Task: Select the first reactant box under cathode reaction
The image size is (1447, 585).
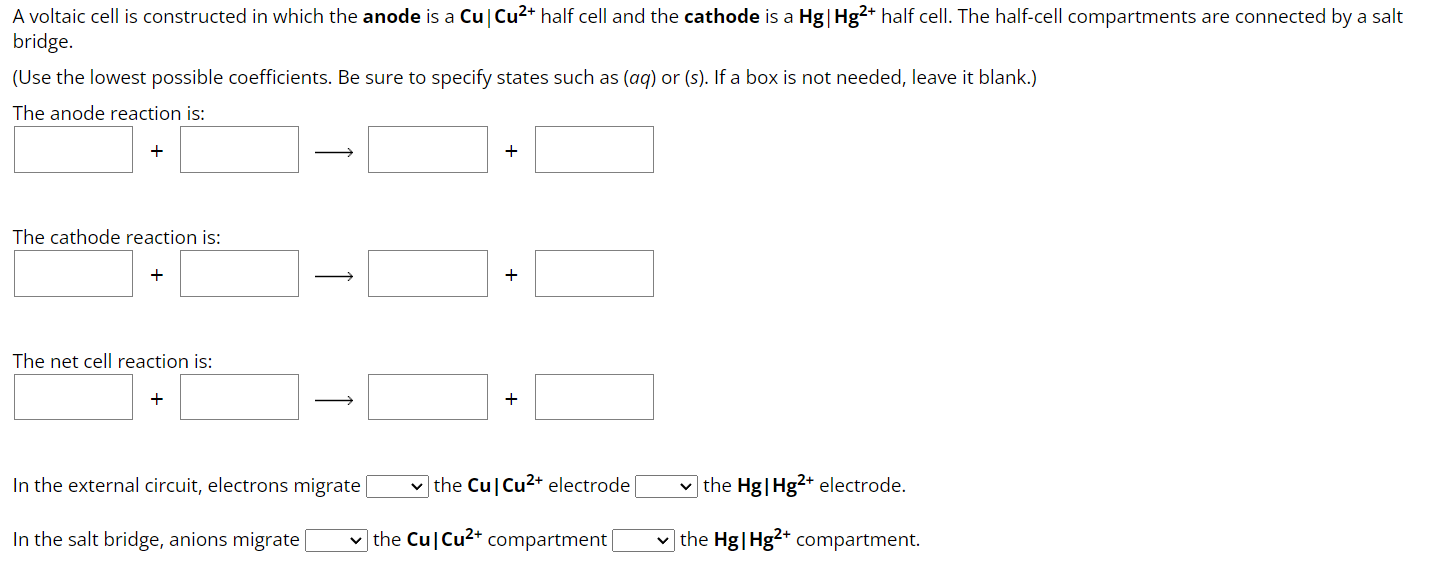Action: pyautogui.click(x=72, y=272)
